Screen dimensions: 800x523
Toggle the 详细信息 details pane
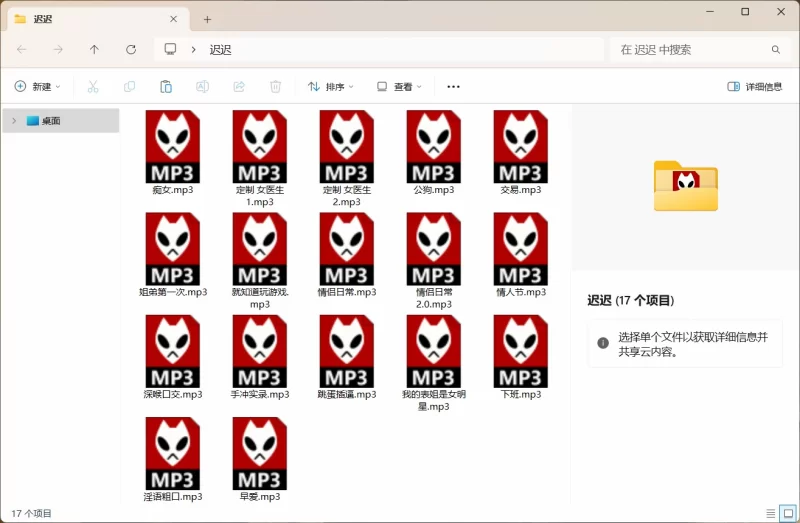[x=755, y=87]
